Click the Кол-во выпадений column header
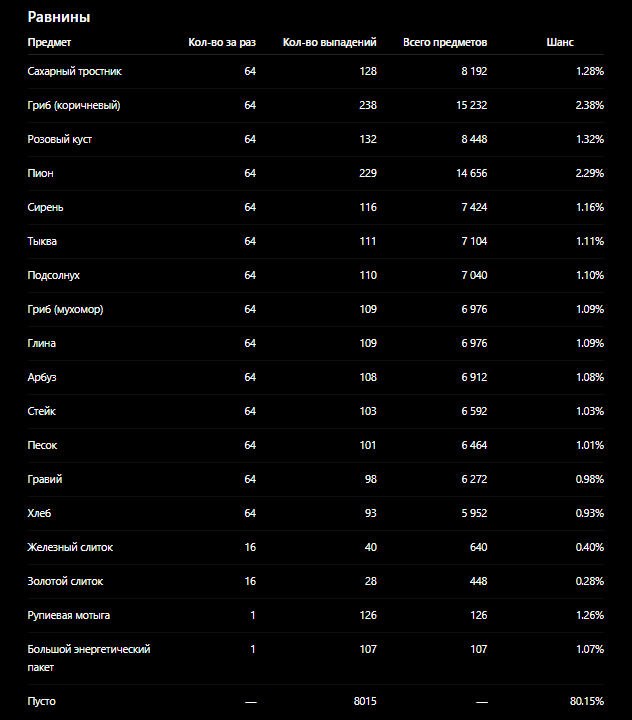The image size is (632, 720). (329, 42)
